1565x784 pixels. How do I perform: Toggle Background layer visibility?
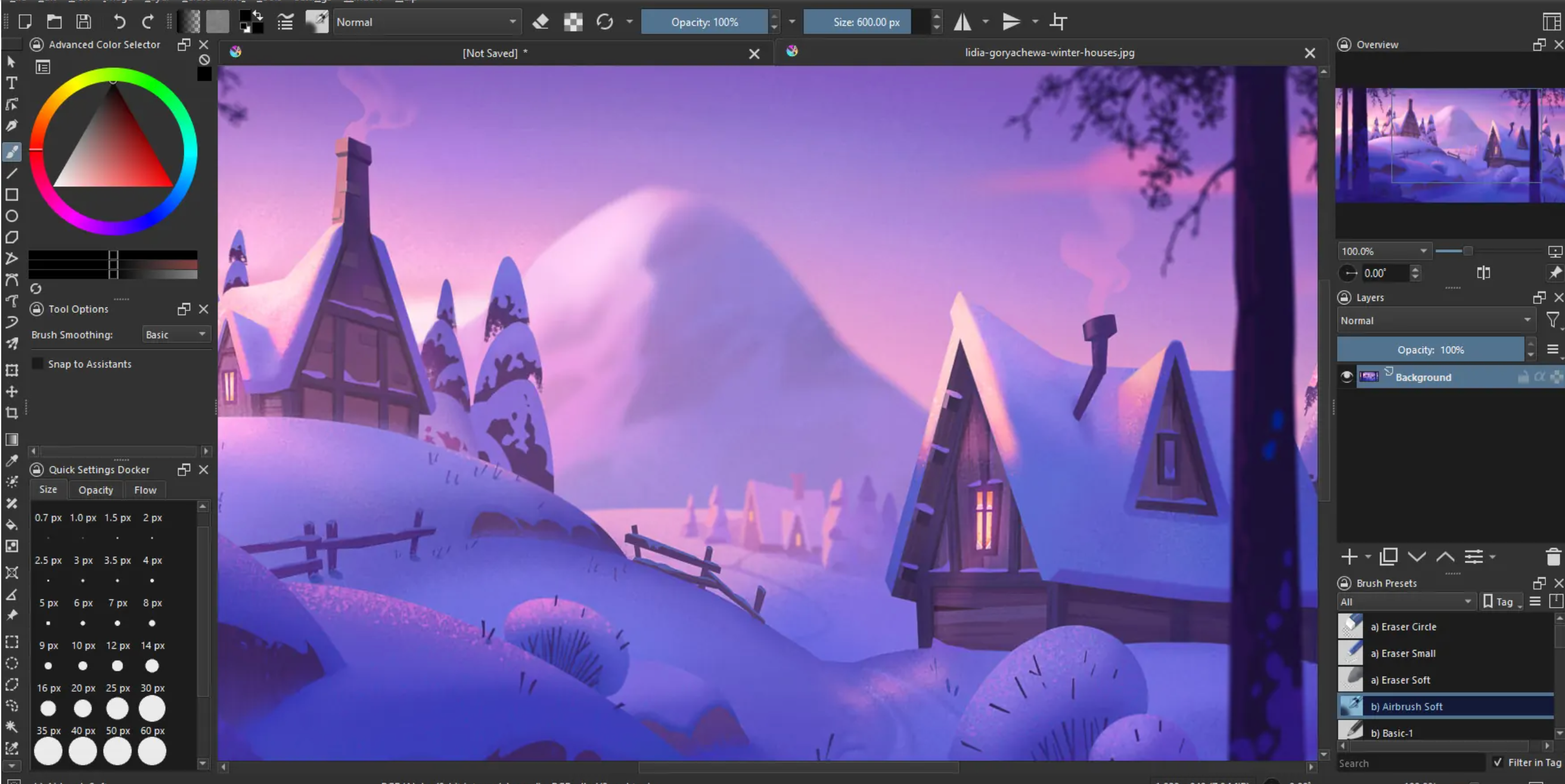point(1345,377)
